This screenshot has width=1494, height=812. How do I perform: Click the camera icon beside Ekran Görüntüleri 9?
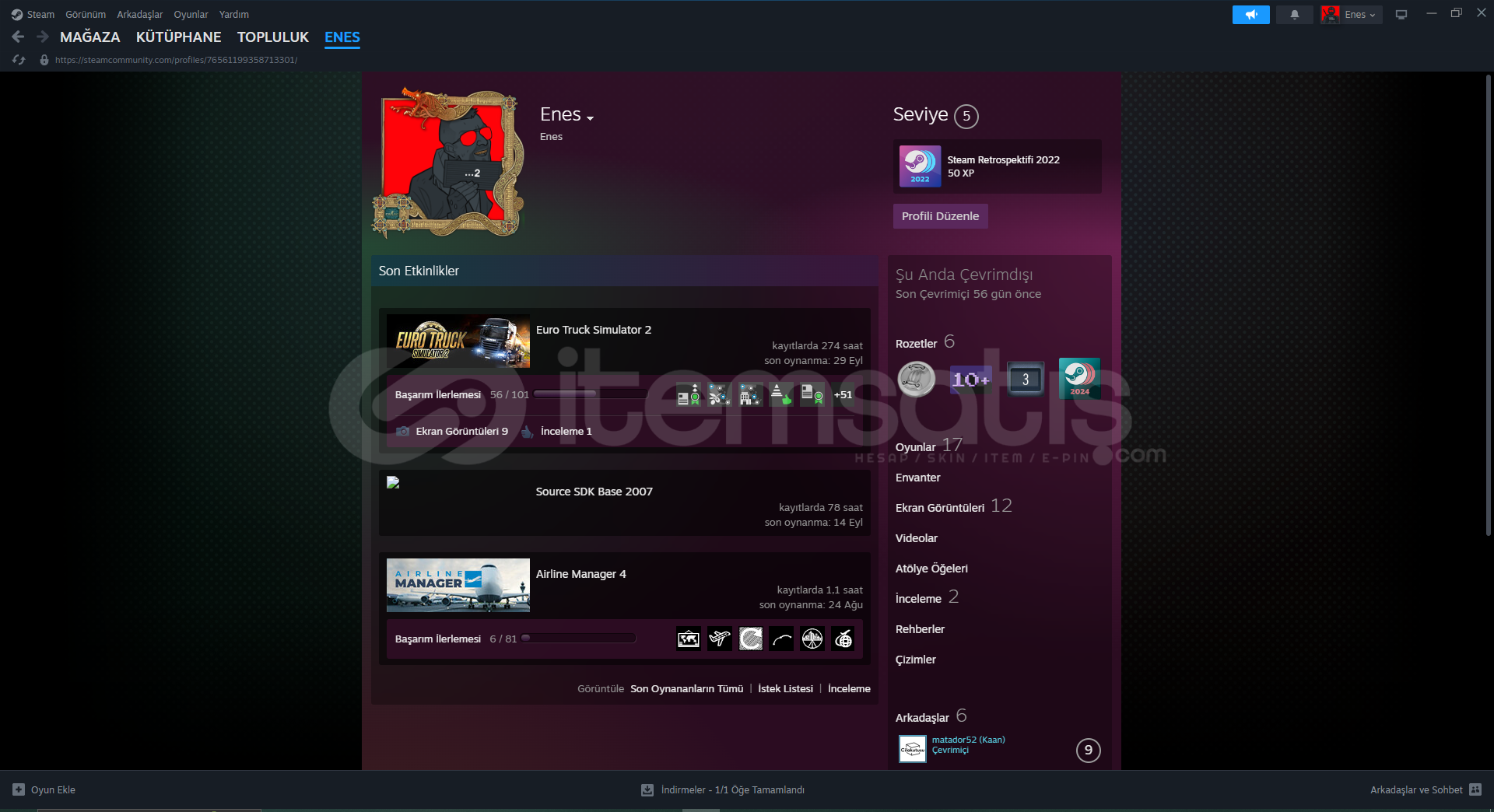point(402,431)
